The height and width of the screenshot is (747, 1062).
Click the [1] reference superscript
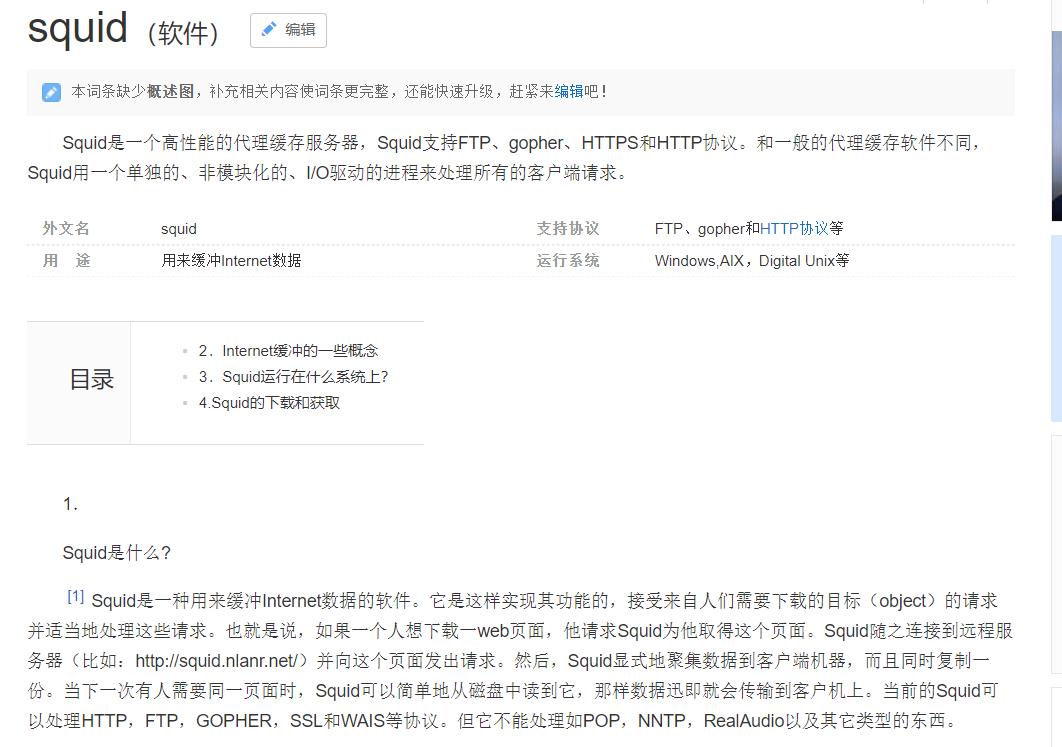point(75,596)
